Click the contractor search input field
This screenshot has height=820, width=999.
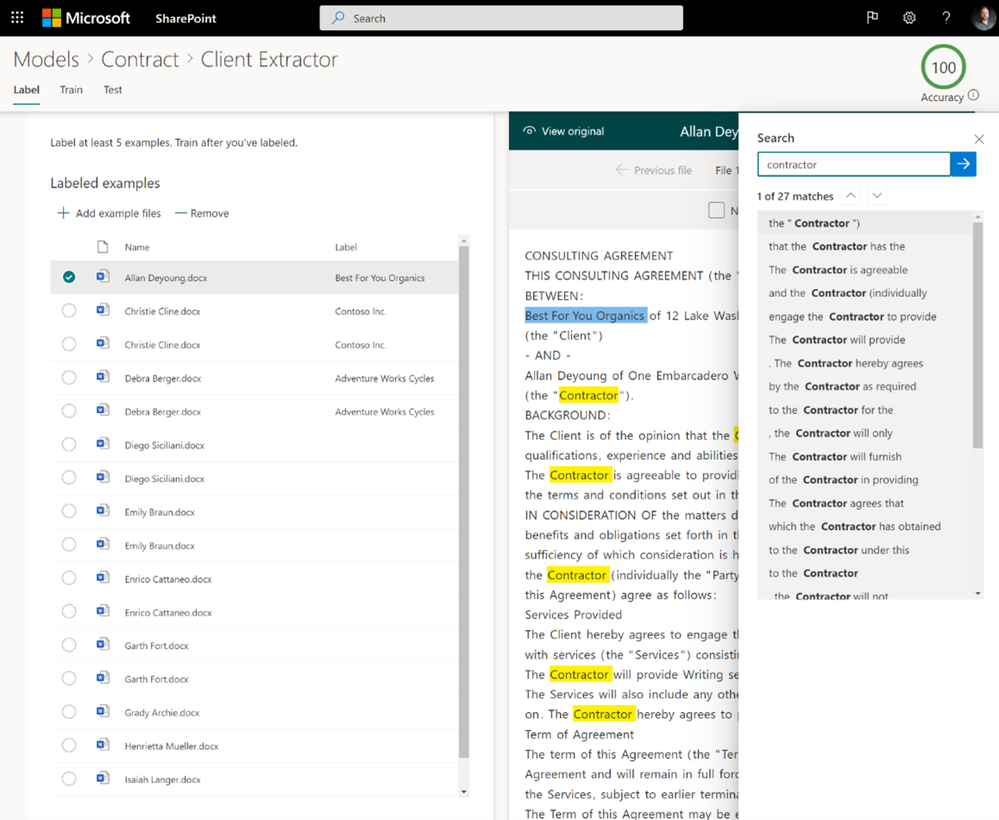pyautogui.click(x=854, y=164)
